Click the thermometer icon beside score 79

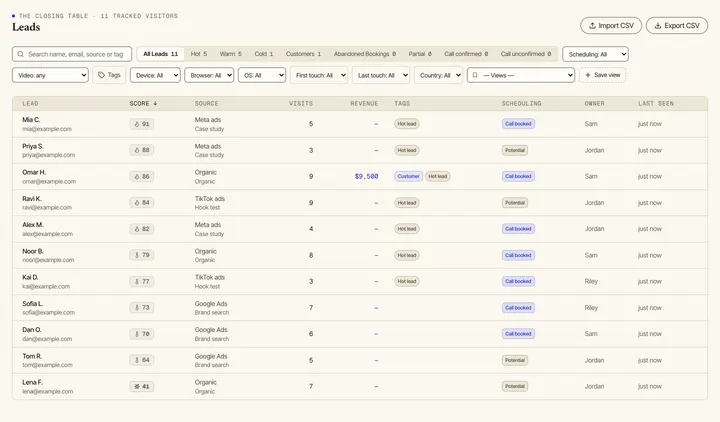click(x=137, y=255)
